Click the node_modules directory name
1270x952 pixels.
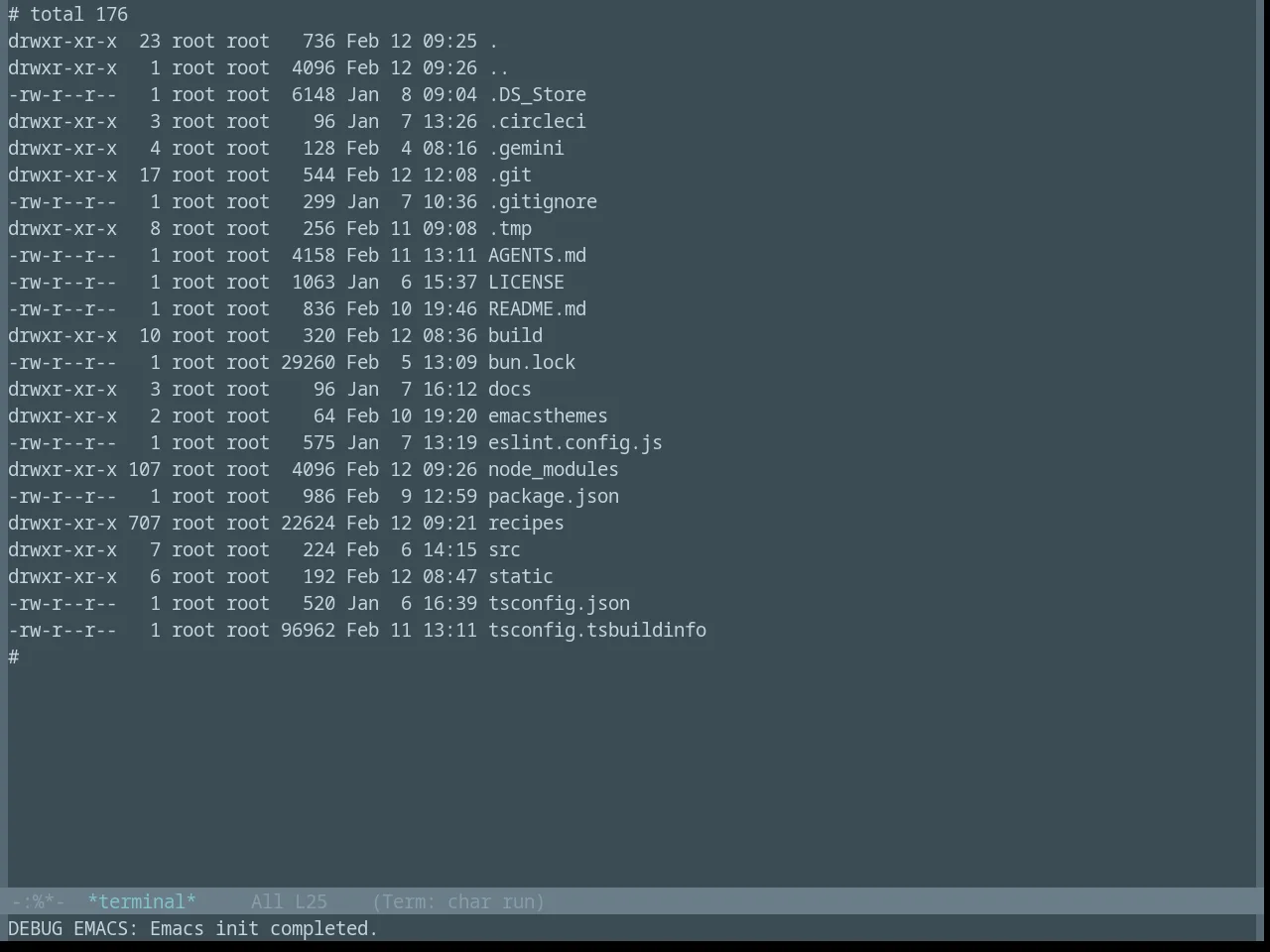554,470
